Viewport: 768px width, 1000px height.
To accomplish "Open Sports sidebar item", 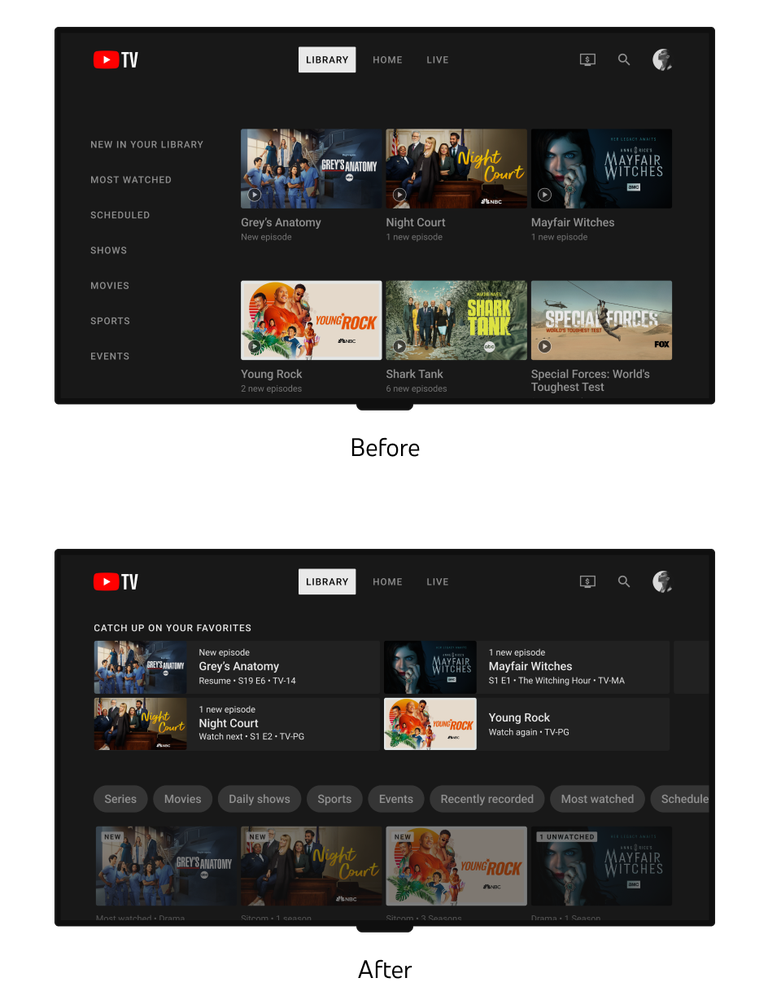I will point(110,321).
